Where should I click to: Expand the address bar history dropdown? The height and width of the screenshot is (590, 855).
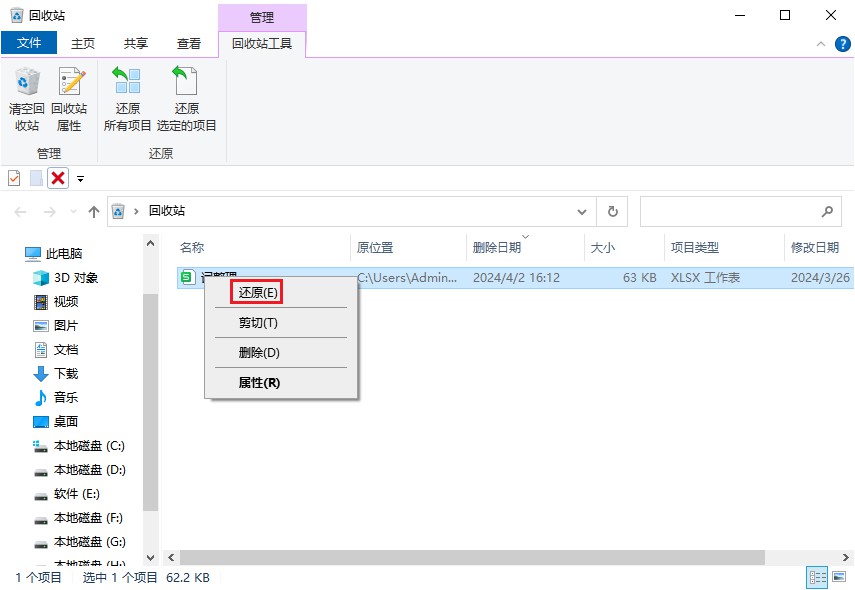pos(582,212)
